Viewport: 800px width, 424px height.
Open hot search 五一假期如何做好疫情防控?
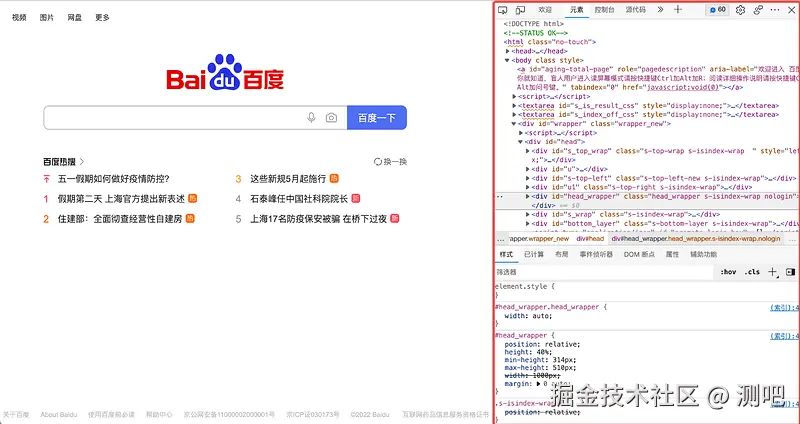coord(113,179)
